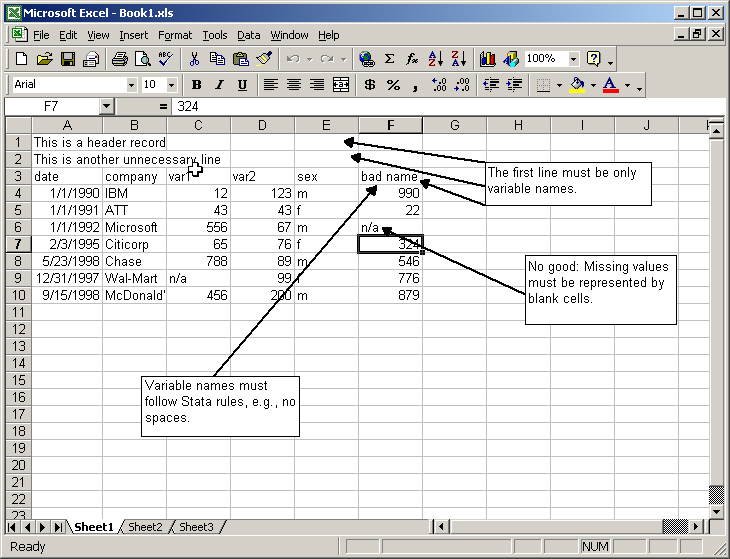Sort descending with Z-A icon
730x559 pixels.
[459, 59]
